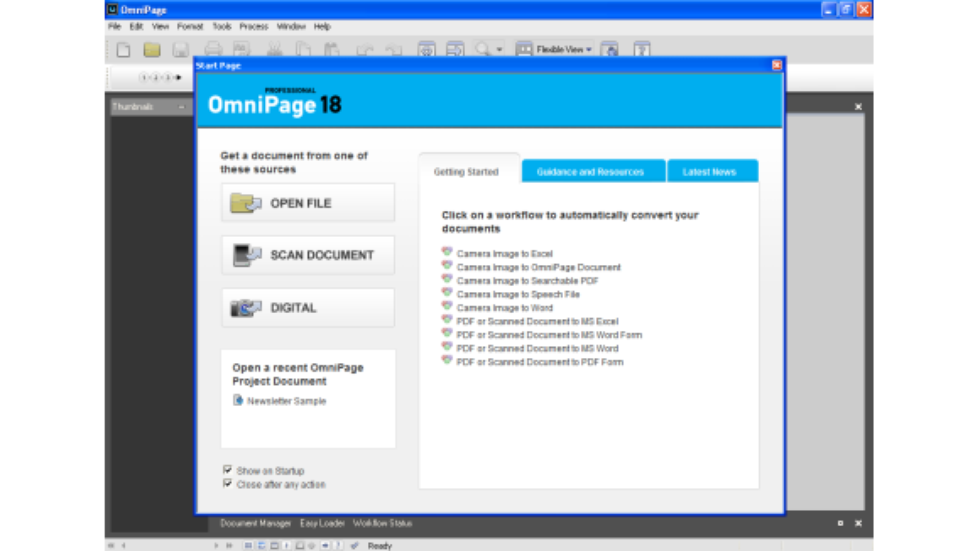Switch to the Document Manager tab
The image size is (980, 551).
(x=256, y=524)
